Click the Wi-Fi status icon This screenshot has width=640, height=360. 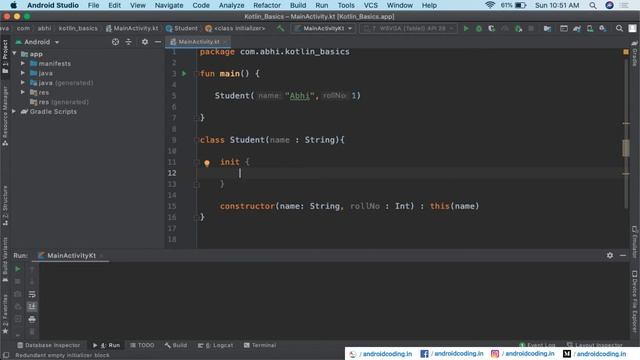[490, 5]
